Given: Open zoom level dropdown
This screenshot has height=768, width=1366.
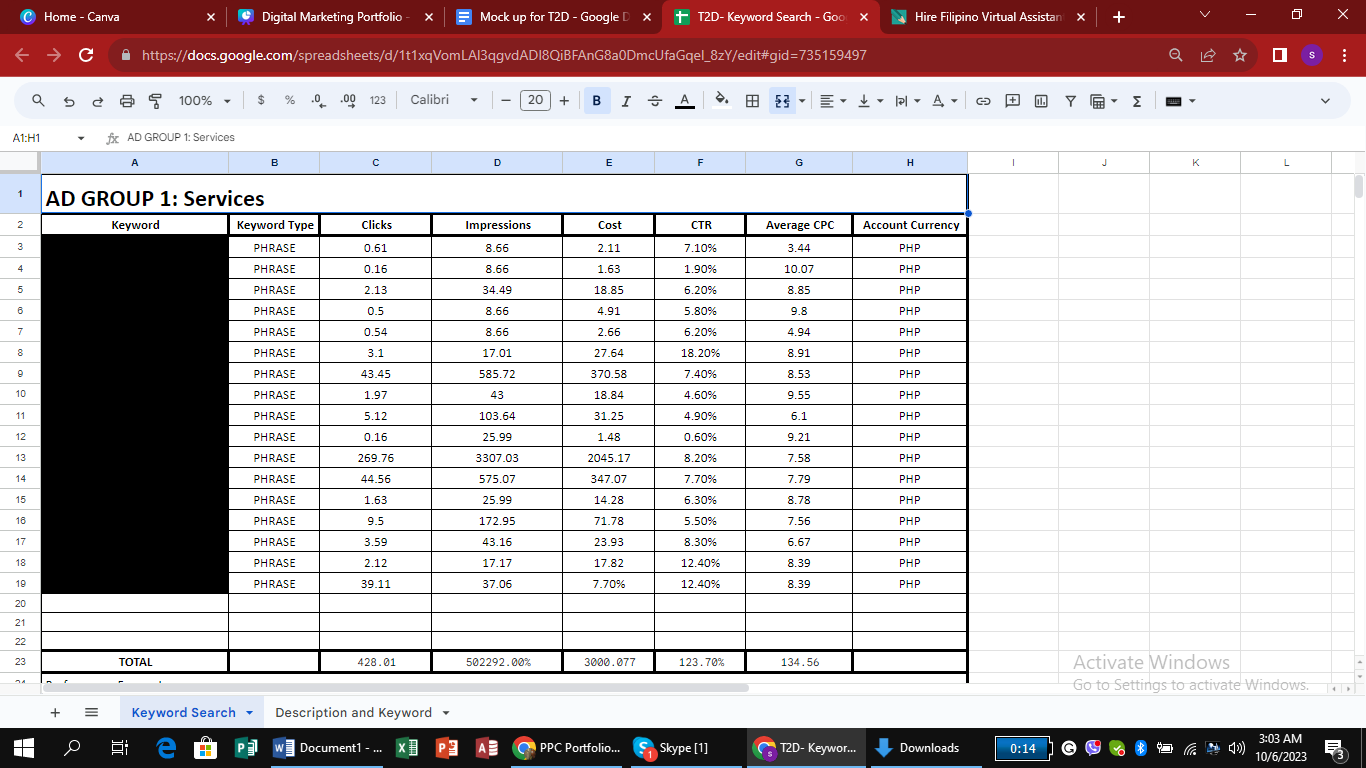Looking at the screenshot, I should click(204, 101).
